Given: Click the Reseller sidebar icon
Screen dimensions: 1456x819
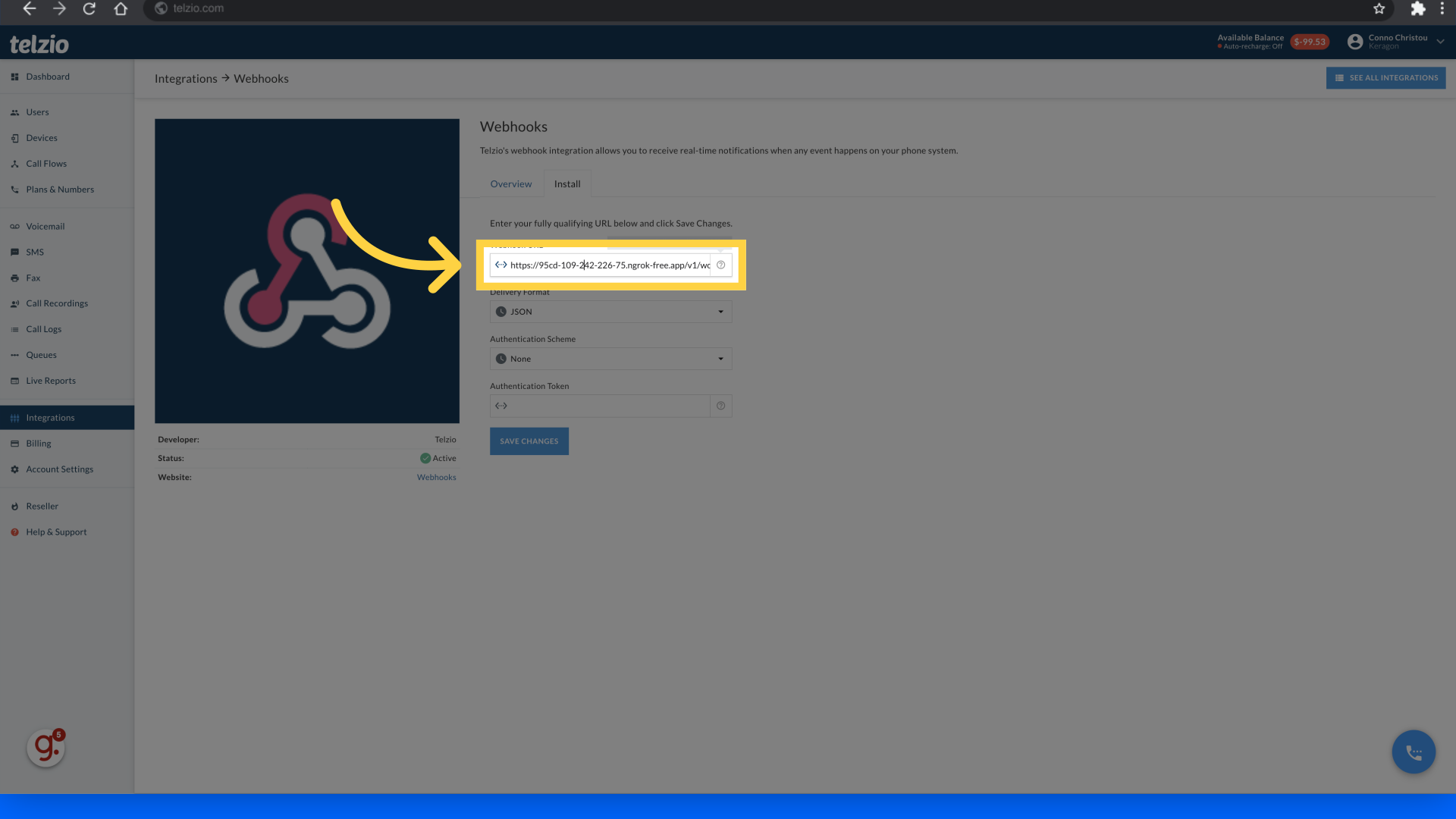Looking at the screenshot, I should pyautogui.click(x=14, y=507).
